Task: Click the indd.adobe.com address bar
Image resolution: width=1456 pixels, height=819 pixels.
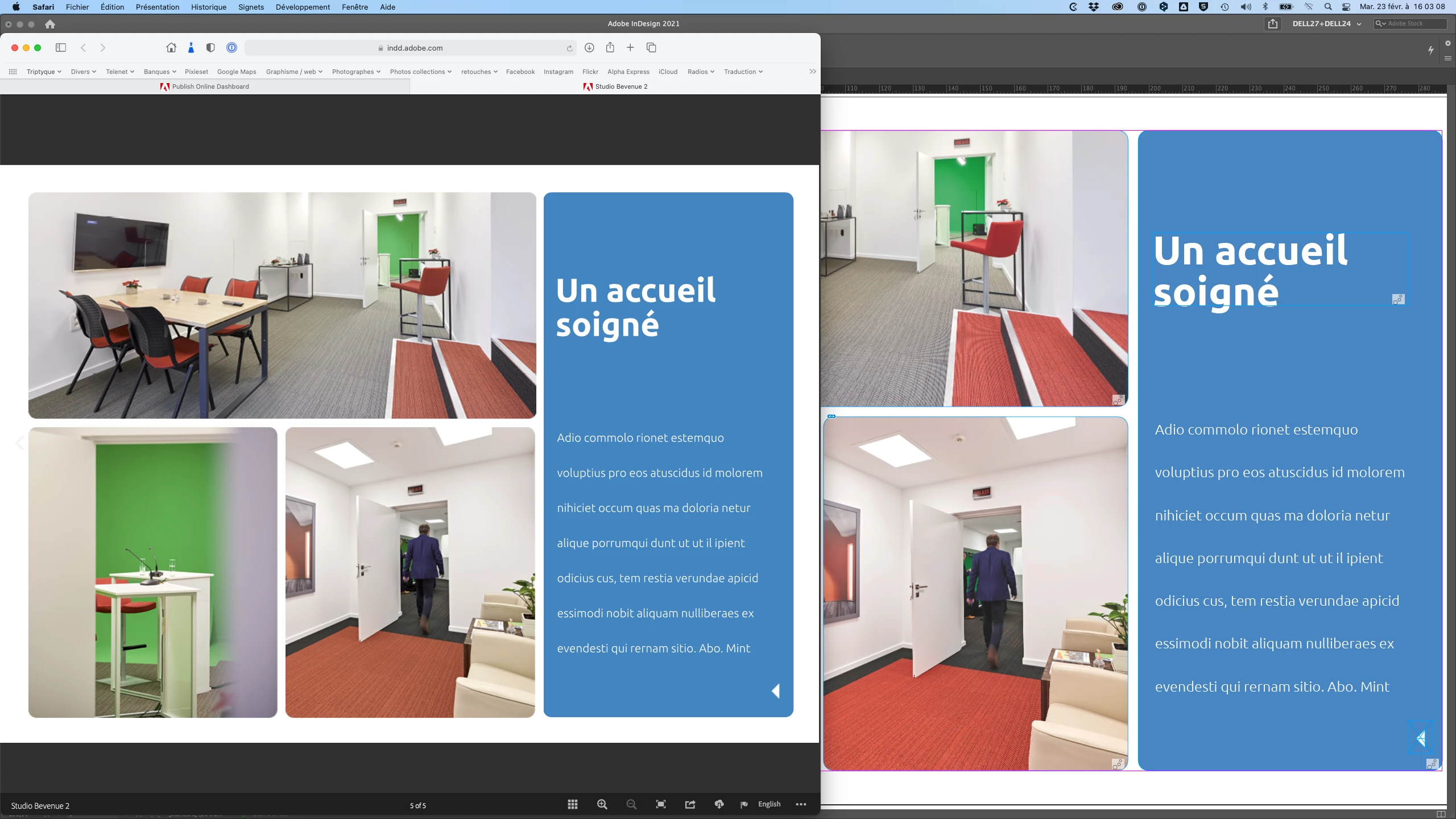Action: (414, 48)
